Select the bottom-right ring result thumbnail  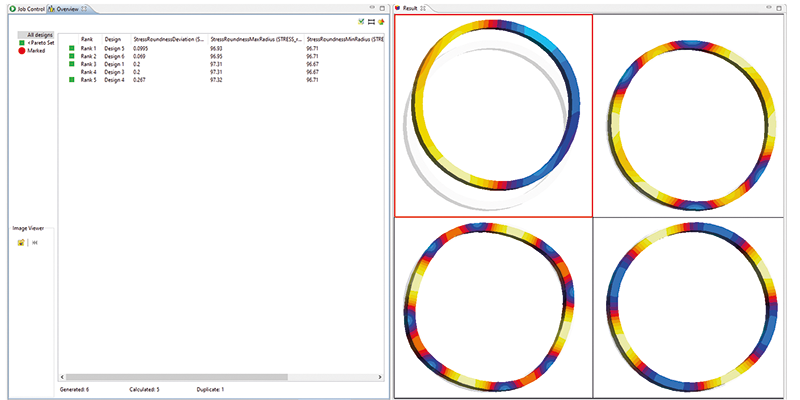(x=691, y=304)
